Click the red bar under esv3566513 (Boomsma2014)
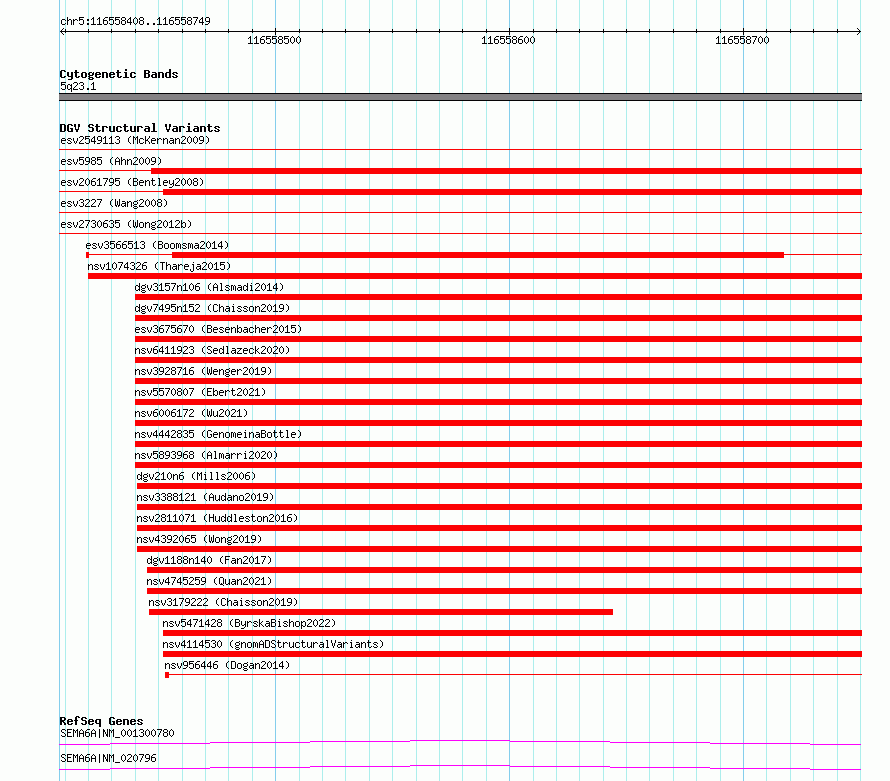The image size is (890, 781). point(478,255)
